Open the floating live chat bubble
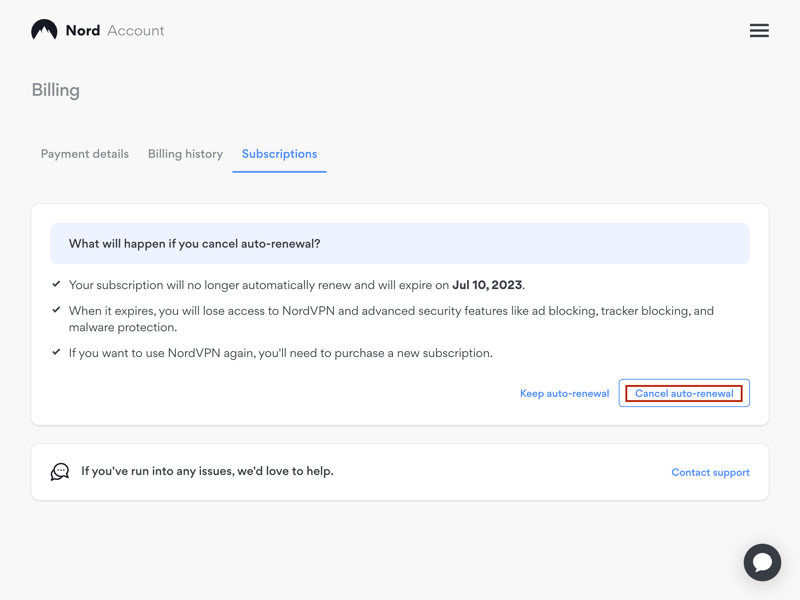Screen dimensions: 800x600 (762, 562)
